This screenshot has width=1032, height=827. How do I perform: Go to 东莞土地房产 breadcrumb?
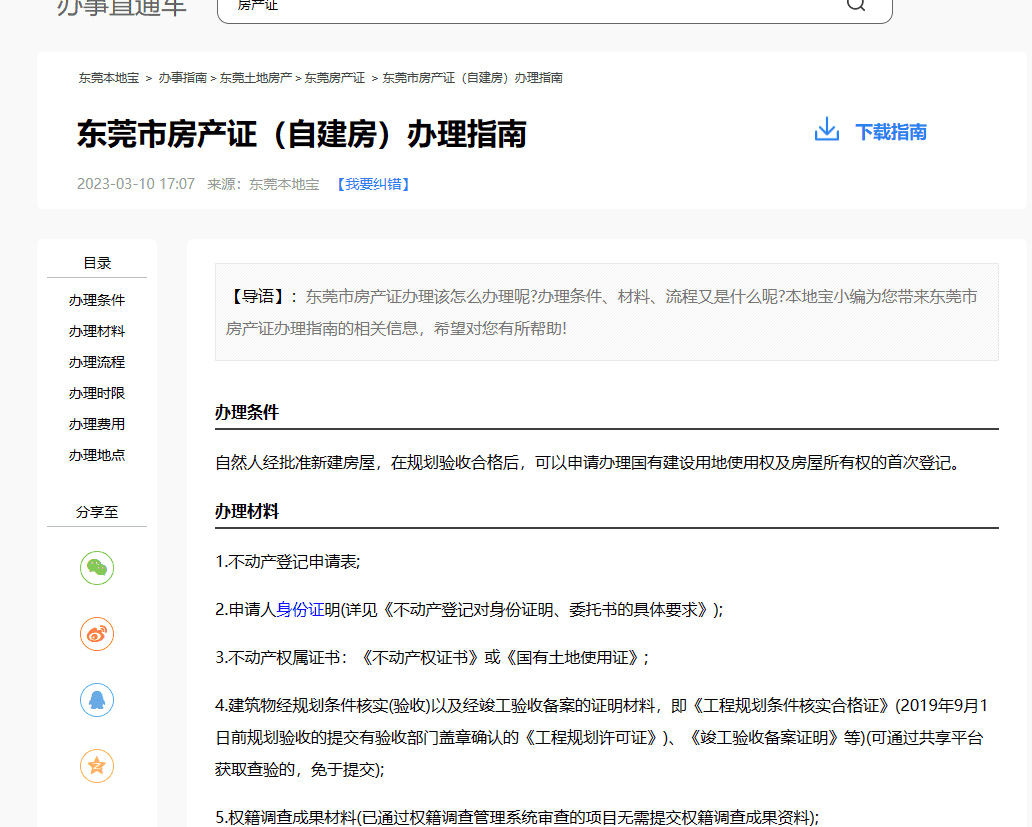pos(256,78)
